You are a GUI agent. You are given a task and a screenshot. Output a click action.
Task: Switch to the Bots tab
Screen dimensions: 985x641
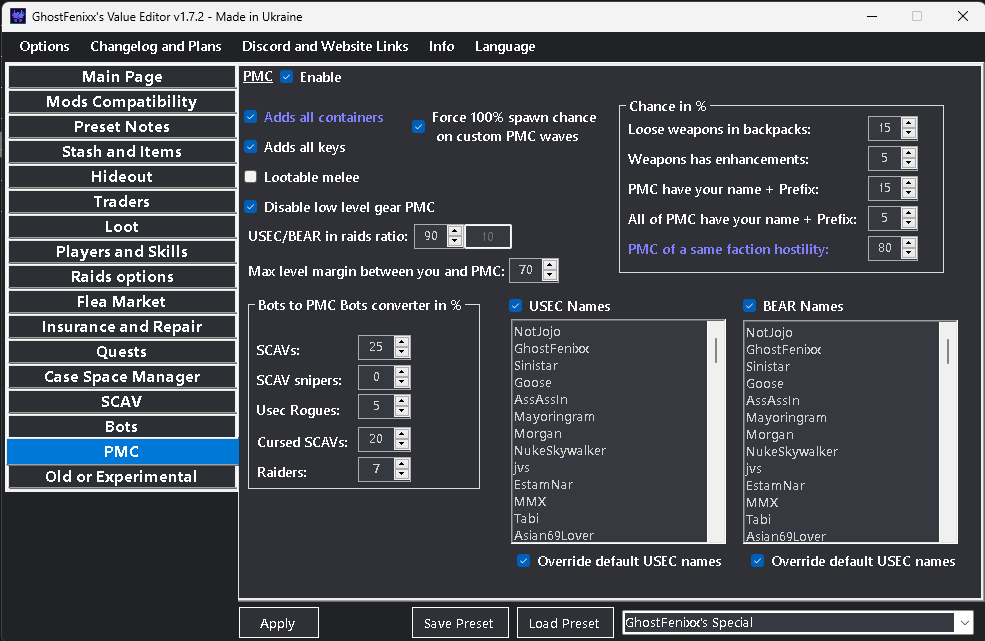click(122, 427)
